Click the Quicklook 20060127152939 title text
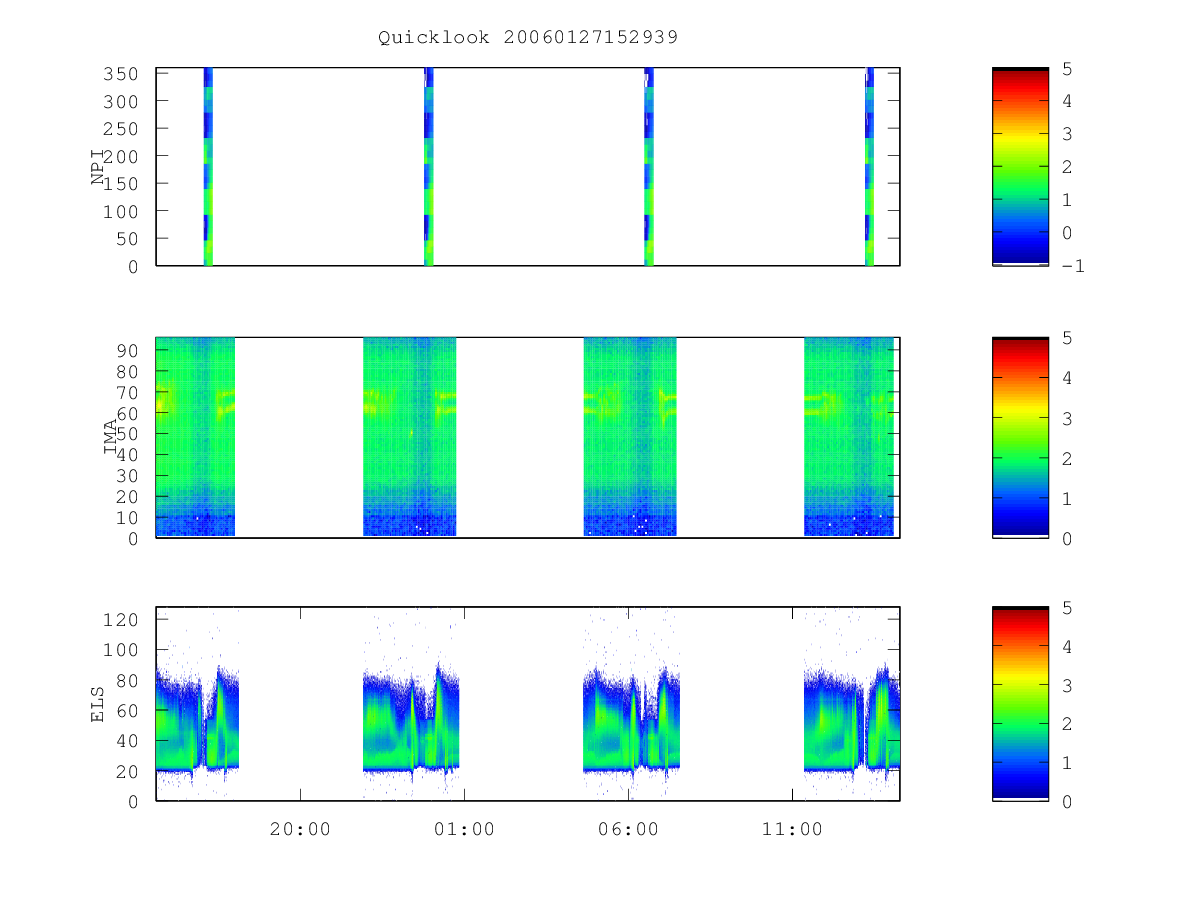Viewport: 1200px width, 900px height. (x=528, y=37)
